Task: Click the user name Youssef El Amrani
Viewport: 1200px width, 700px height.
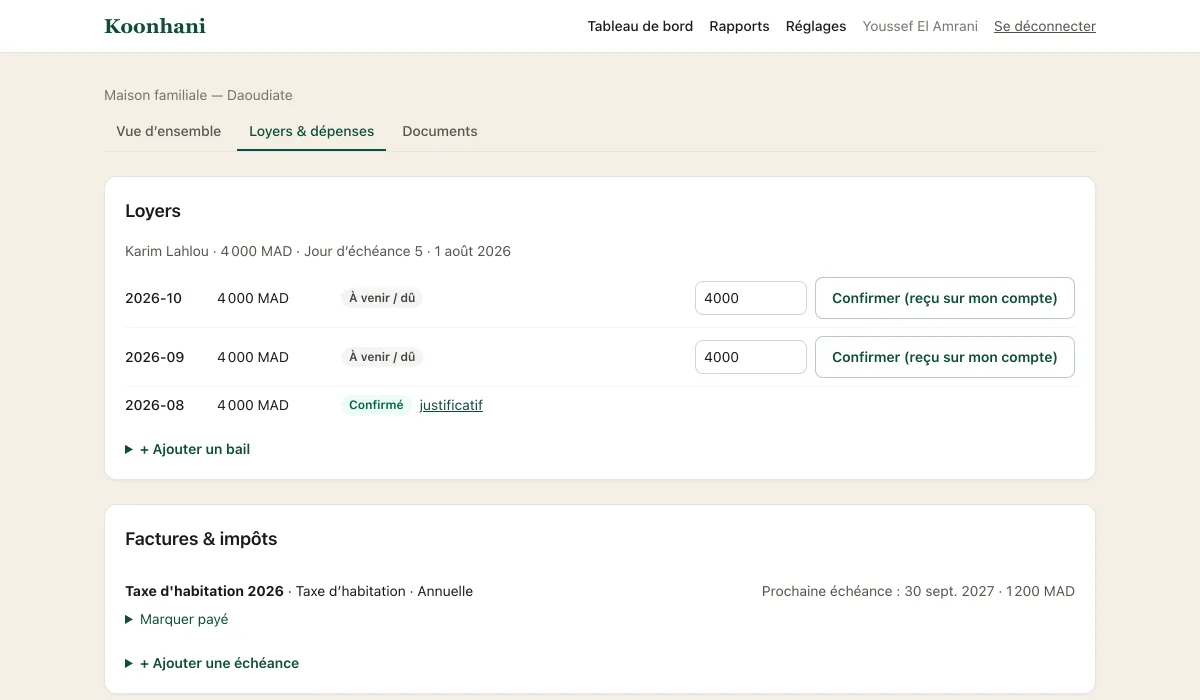Action: 920,26
